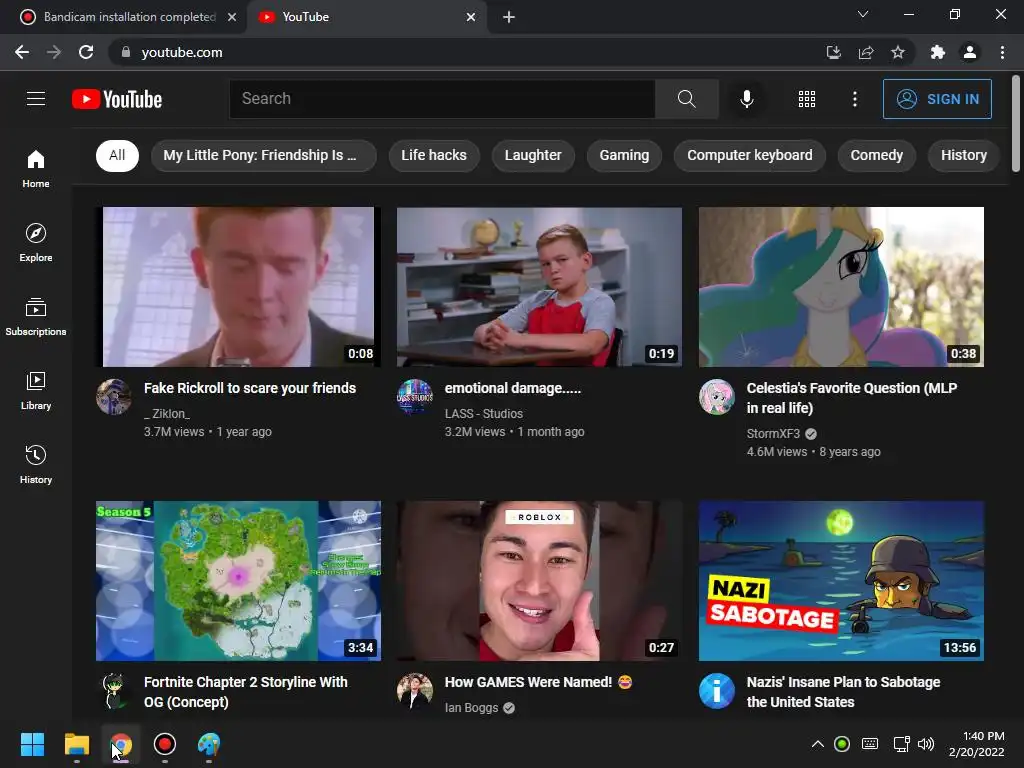Select Life hacks filter chip

pos(434,155)
